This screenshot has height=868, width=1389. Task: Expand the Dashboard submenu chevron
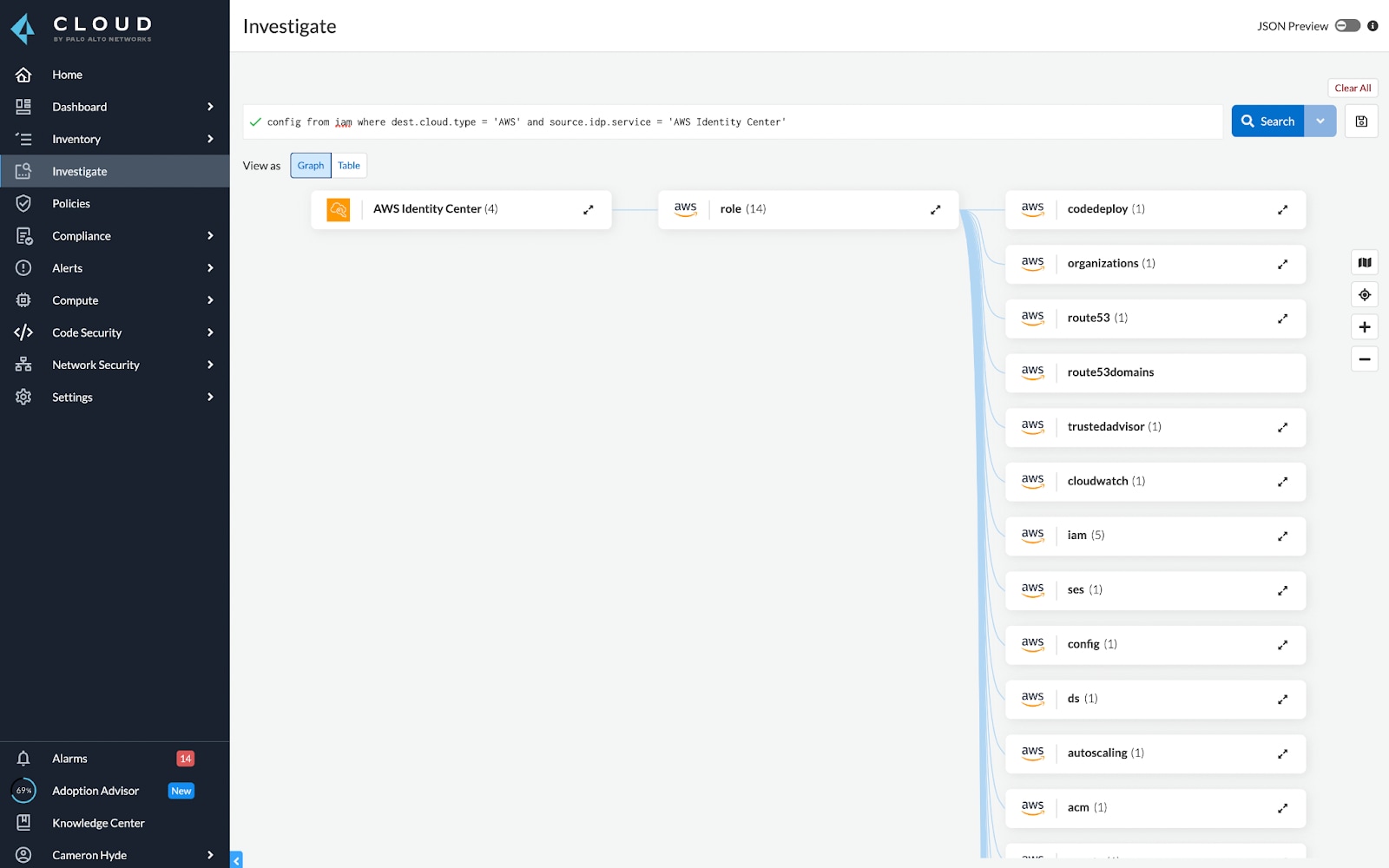[210, 107]
